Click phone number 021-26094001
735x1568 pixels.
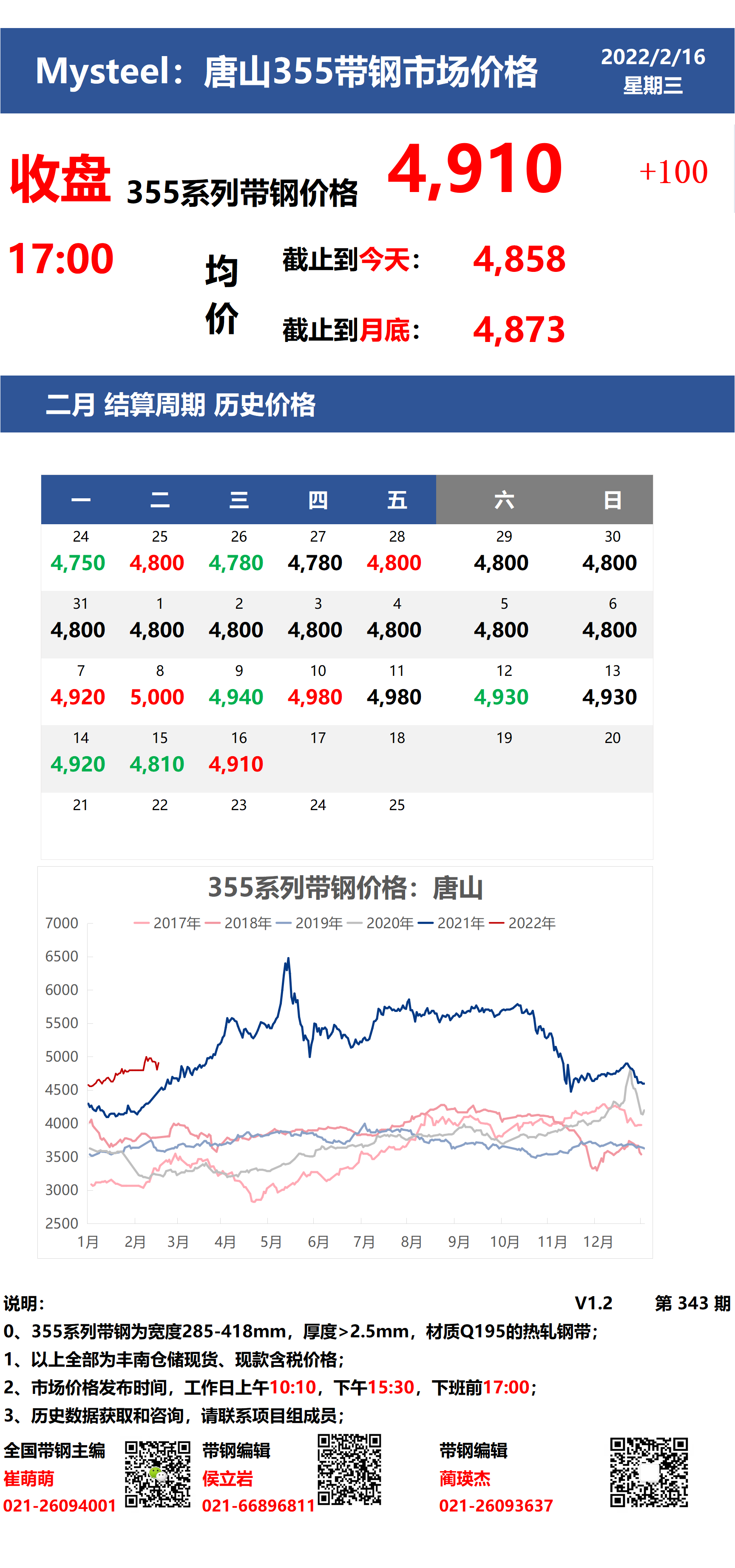60,1505
